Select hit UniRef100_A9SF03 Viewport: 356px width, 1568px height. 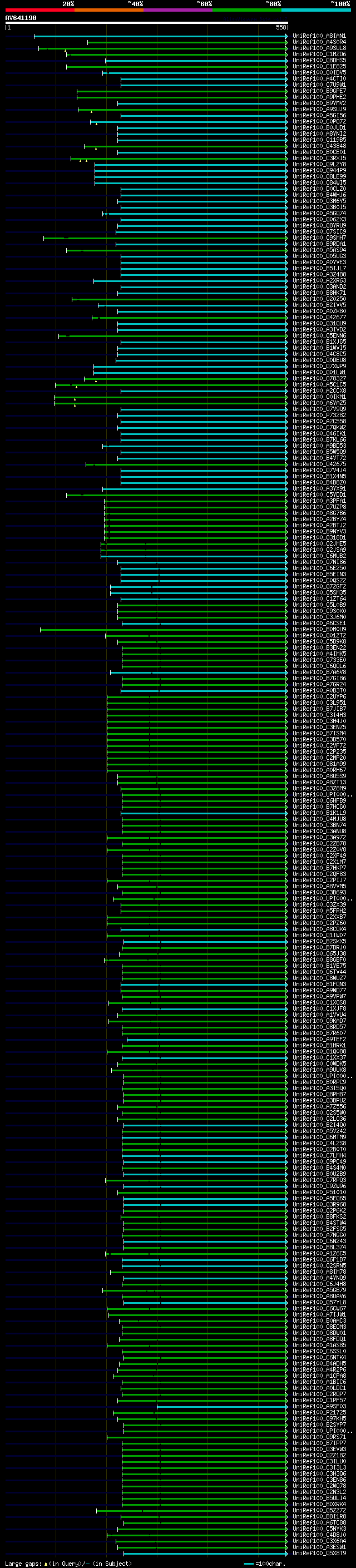click(x=319, y=1406)
